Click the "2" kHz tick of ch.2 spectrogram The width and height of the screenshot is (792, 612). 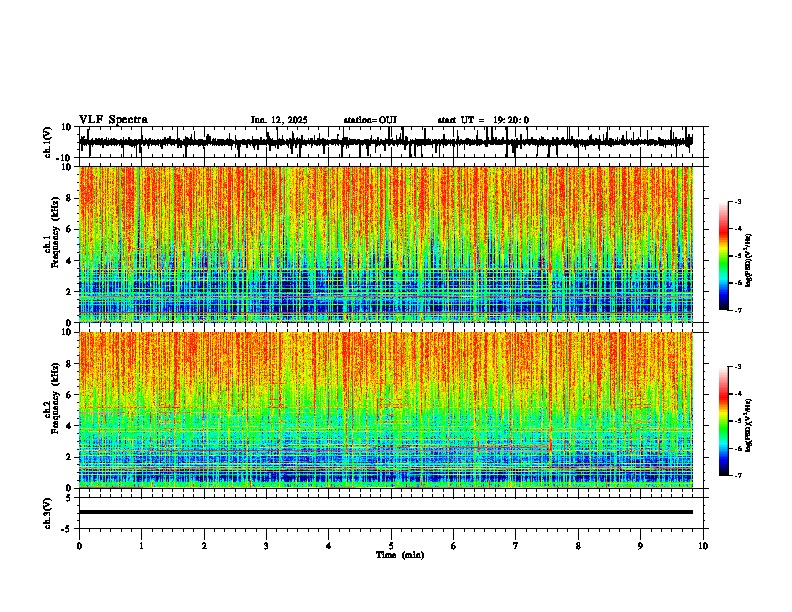69,457
